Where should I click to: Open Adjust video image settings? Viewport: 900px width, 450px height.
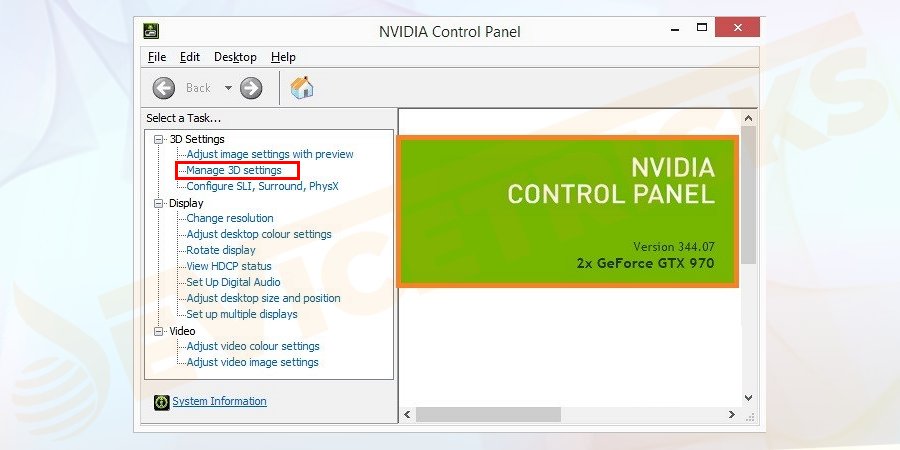click(x=252, y=362)
